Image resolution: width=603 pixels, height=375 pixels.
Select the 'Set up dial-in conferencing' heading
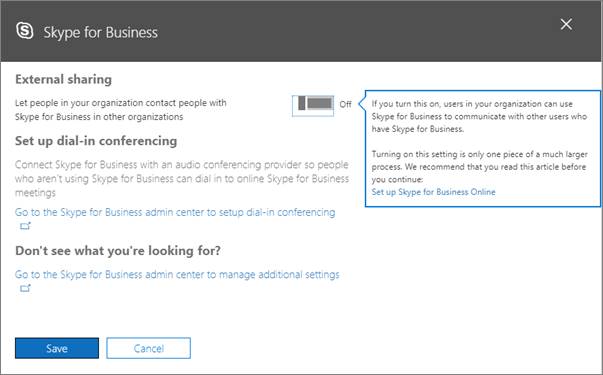tap(96, 141)
